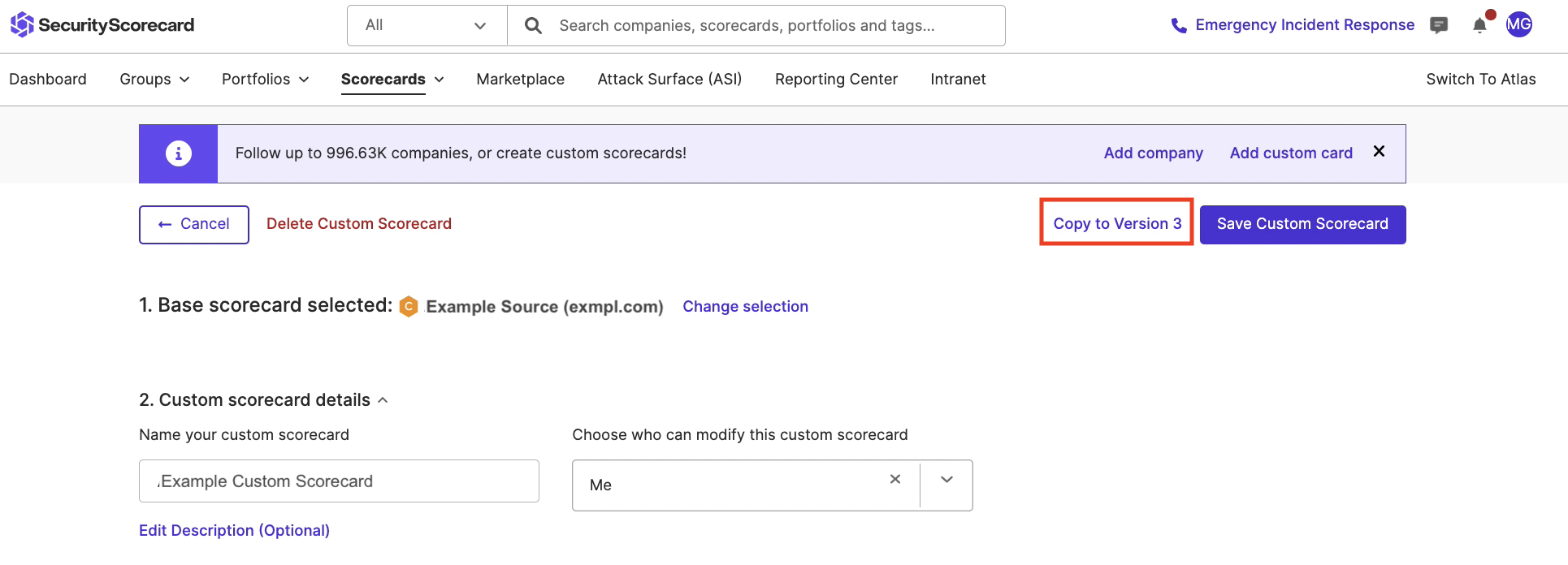Screen dimensions: 1568x565
Task: Open the notifications bell
Action: 1480,25
